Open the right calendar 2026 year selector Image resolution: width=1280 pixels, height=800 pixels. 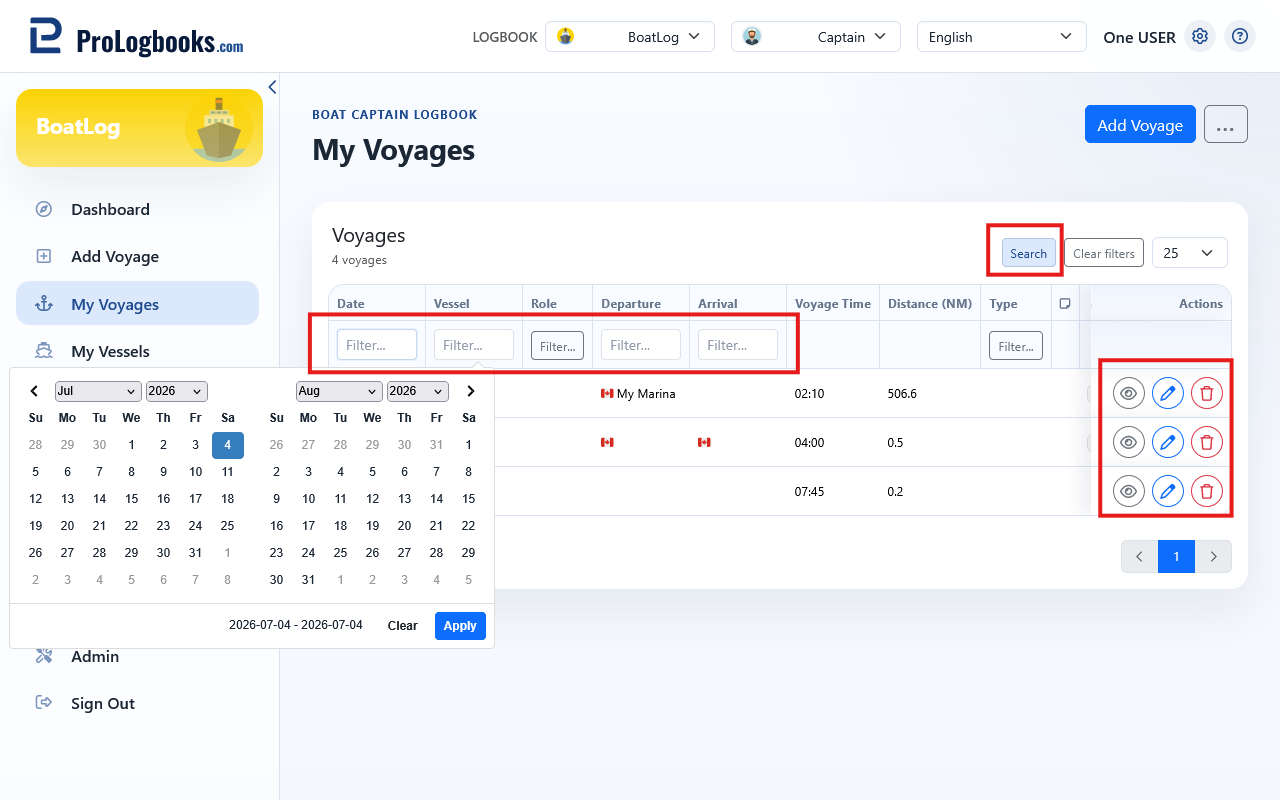418,391
